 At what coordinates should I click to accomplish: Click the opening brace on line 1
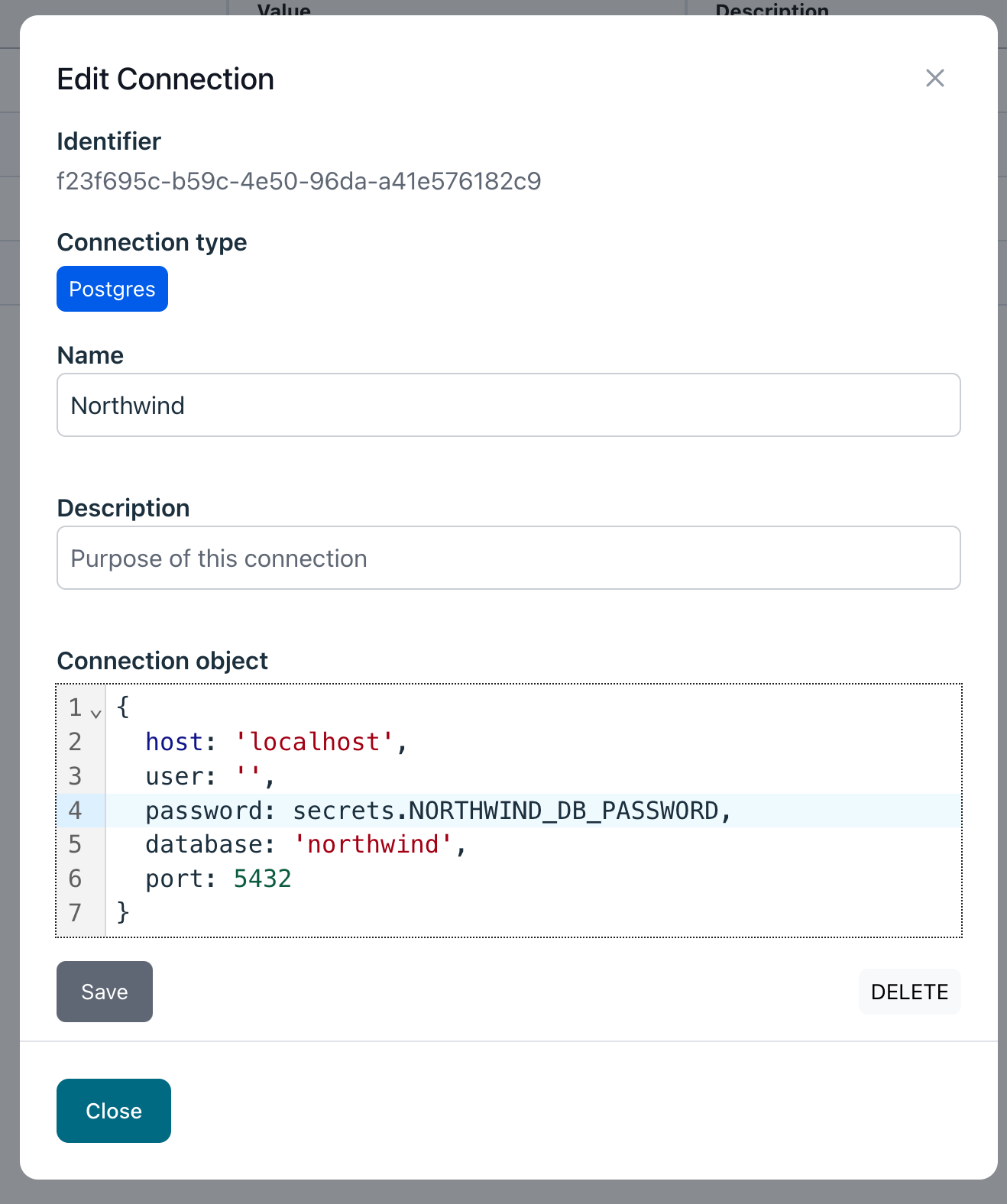click(x=123, y=707)
